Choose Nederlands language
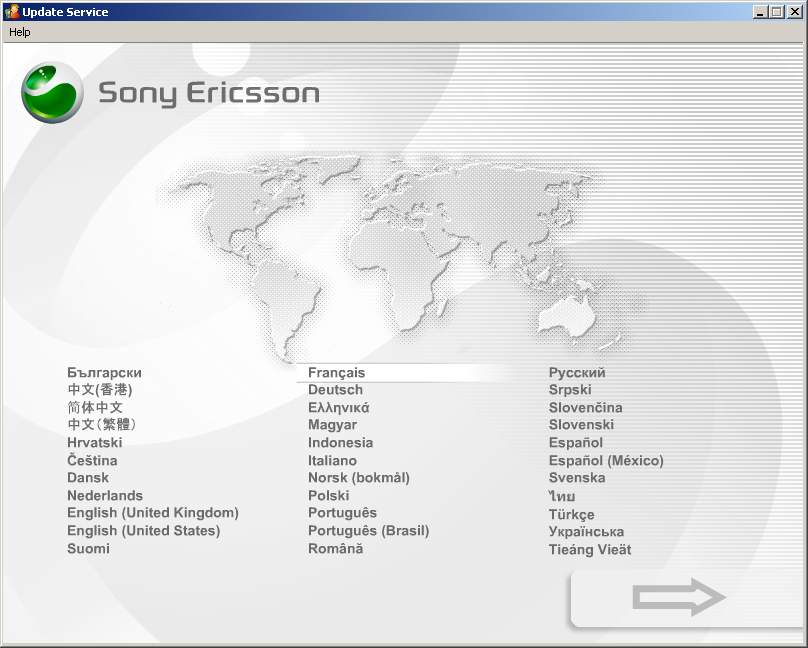 [105, 496]
